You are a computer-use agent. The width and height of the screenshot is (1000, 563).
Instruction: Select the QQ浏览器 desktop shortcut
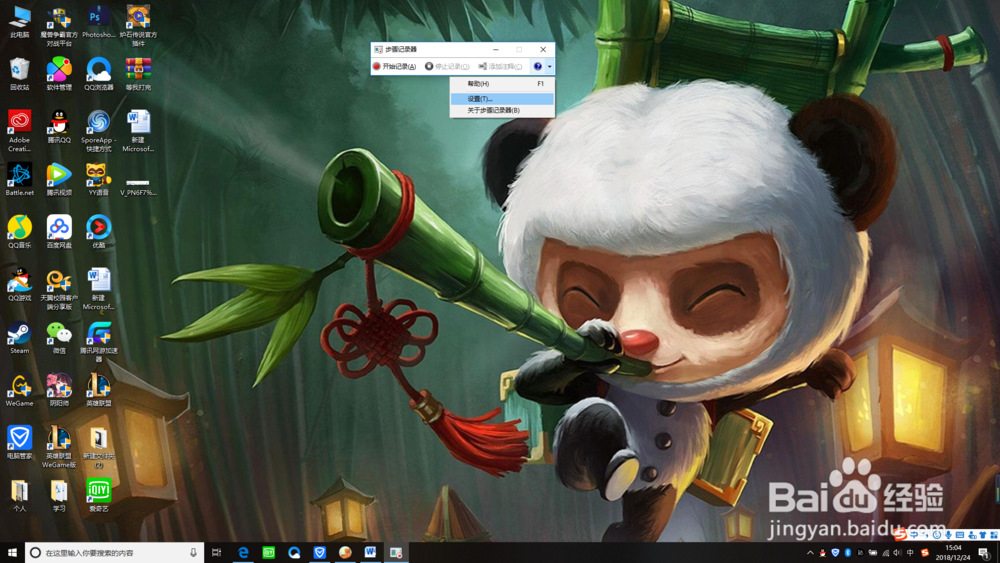tap(98, 74)
